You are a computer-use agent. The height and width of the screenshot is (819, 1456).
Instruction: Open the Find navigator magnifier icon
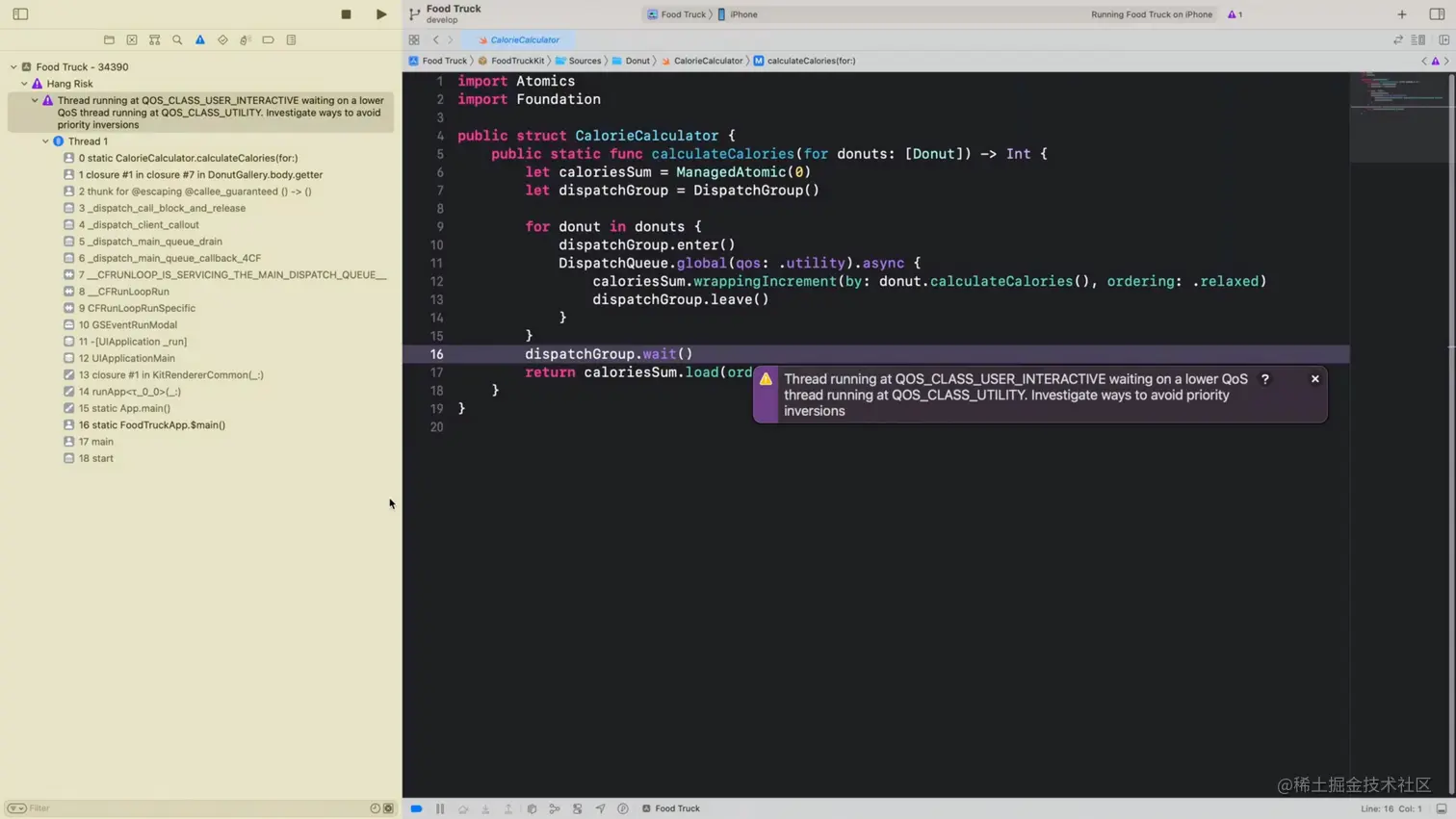(177, 40)
